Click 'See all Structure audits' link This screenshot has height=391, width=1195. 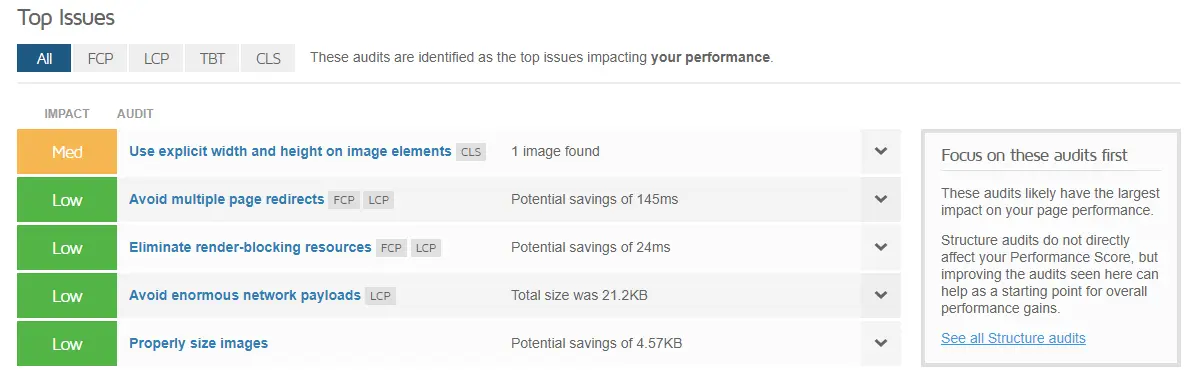pos(1013,338)
